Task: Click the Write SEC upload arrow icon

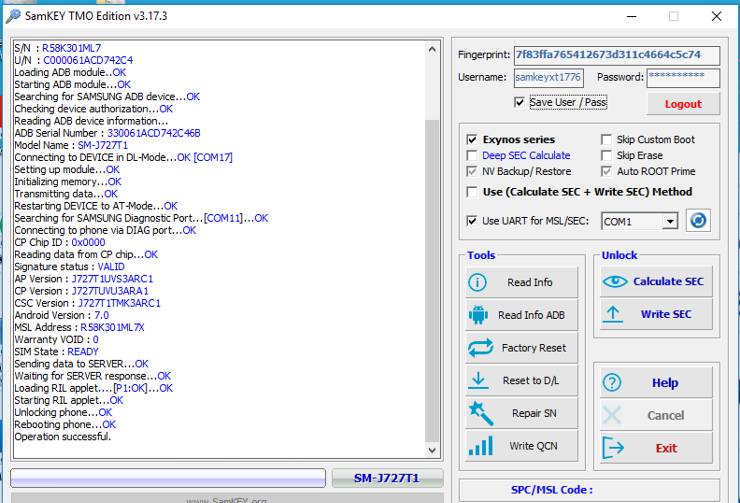Action: (613, 314)
